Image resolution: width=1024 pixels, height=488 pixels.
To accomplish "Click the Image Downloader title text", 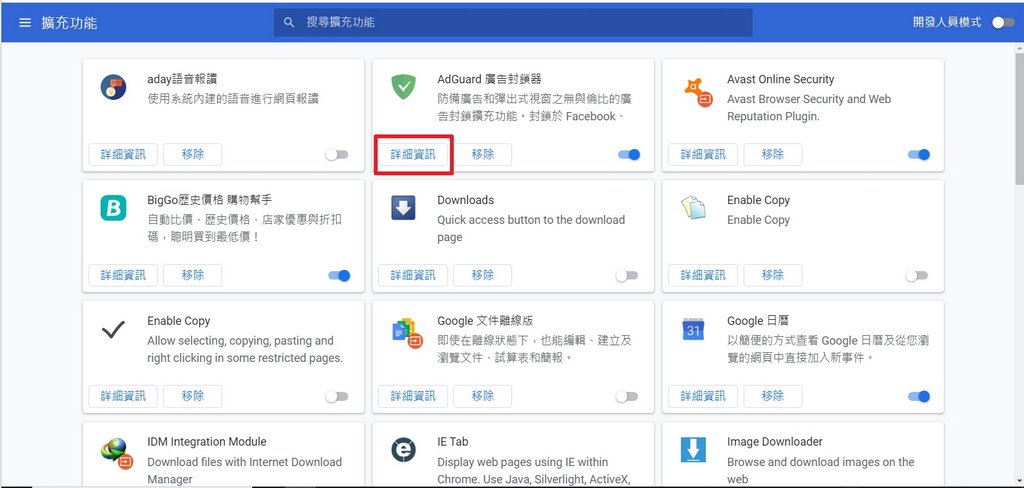I will 775,442.
